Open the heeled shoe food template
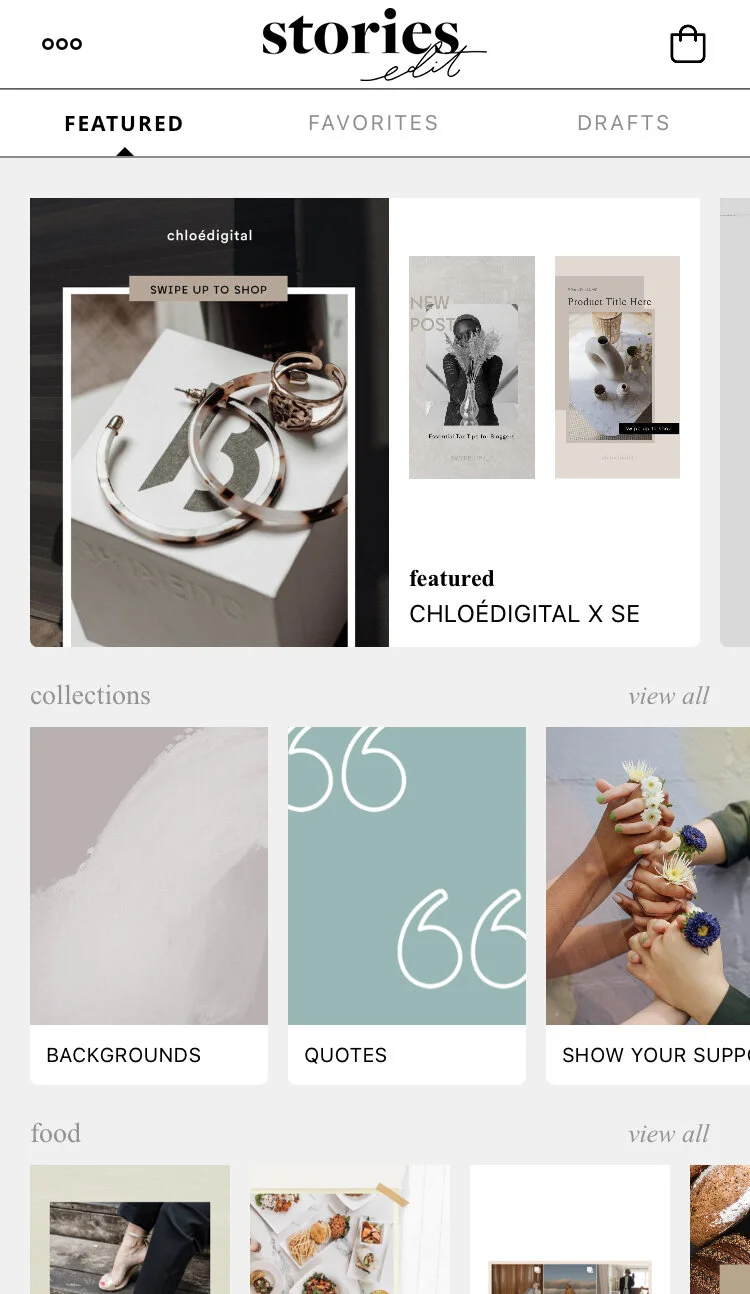Screen dimensions: 750x1294 point(130,1229)
